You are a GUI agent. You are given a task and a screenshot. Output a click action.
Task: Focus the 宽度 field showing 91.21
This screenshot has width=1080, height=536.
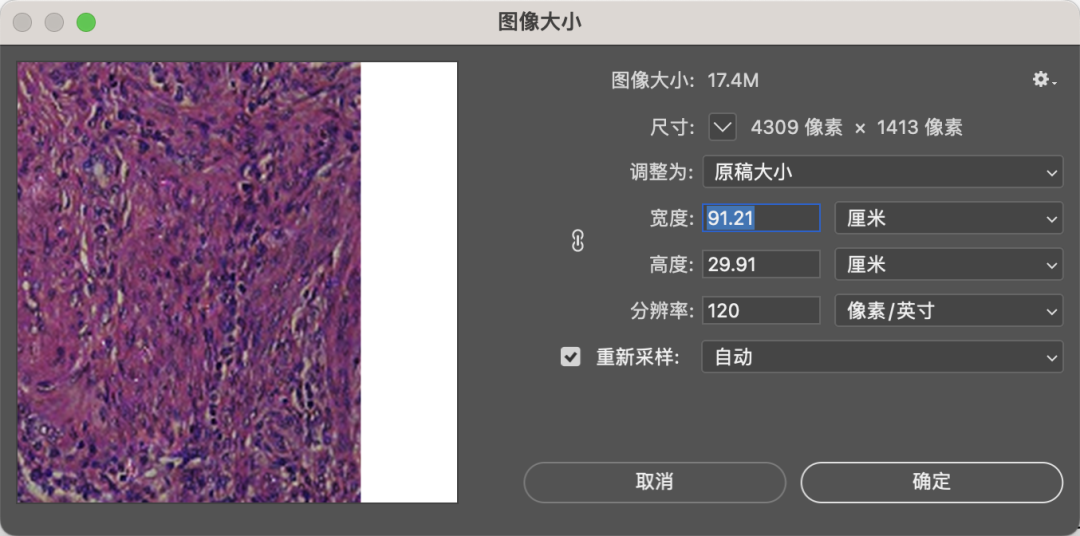[761, 218]
